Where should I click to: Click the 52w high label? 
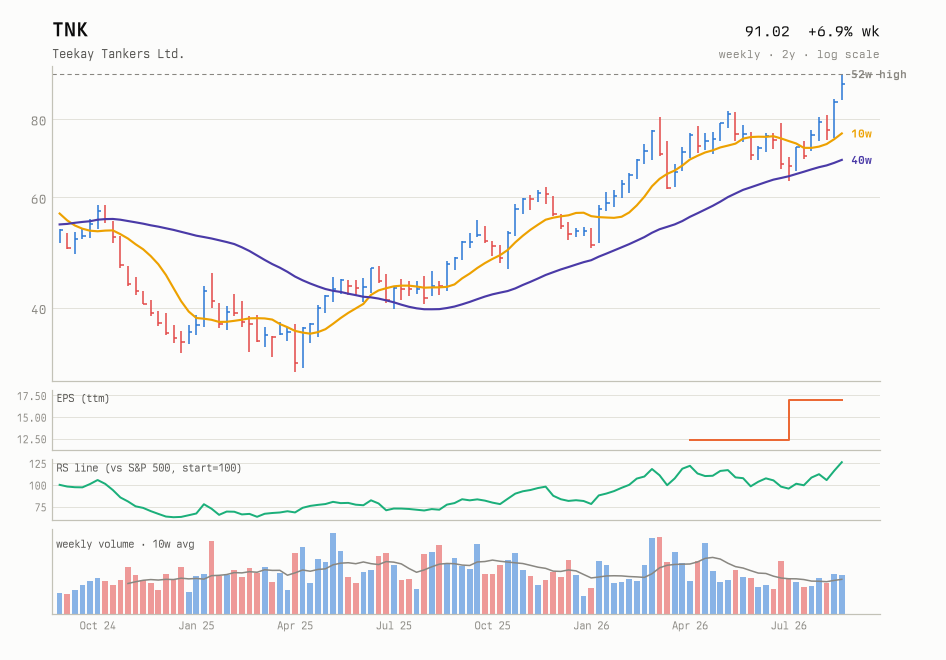click(878, 74)
